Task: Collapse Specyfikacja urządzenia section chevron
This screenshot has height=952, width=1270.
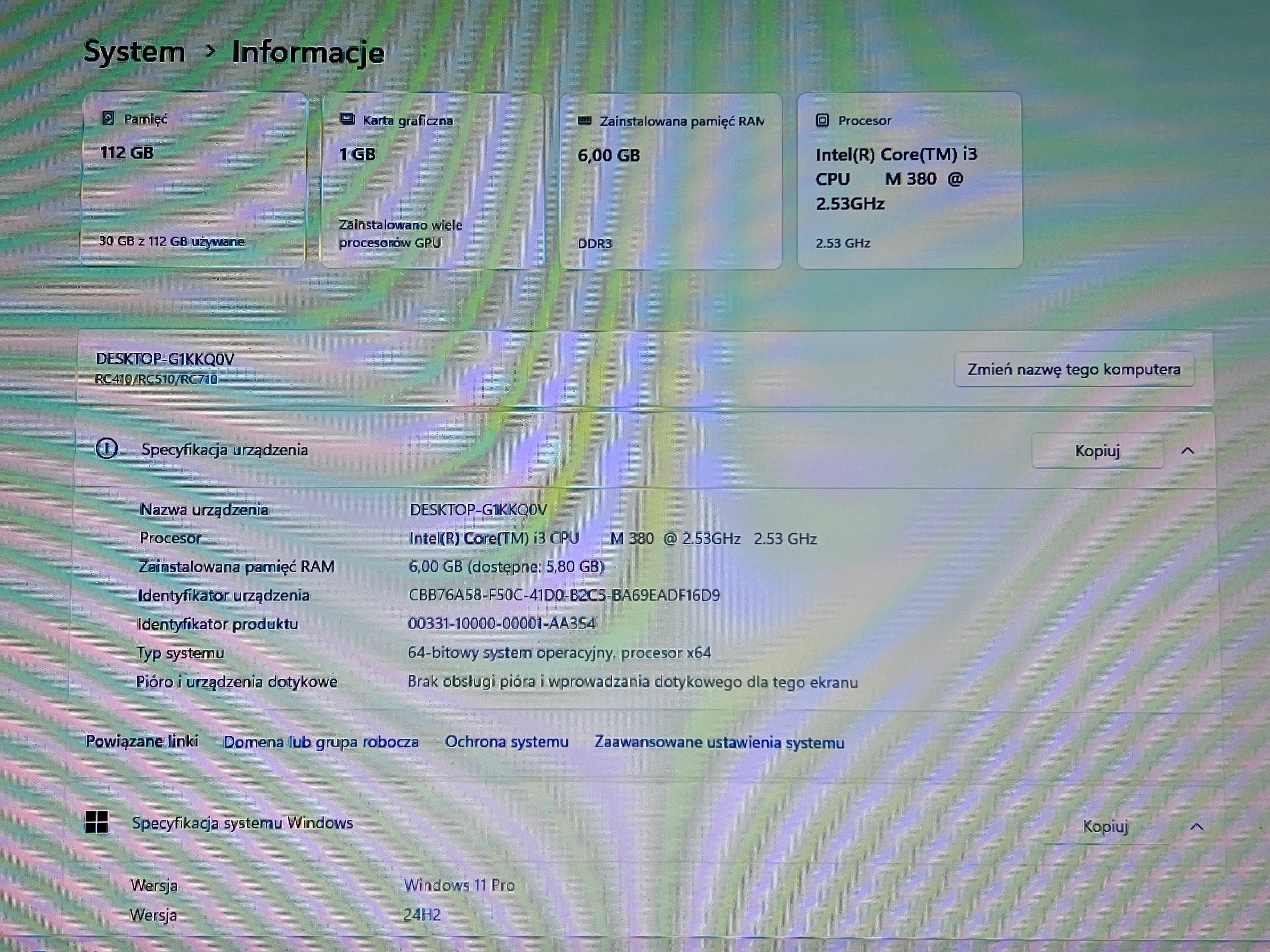Action: click(1188, 451)
